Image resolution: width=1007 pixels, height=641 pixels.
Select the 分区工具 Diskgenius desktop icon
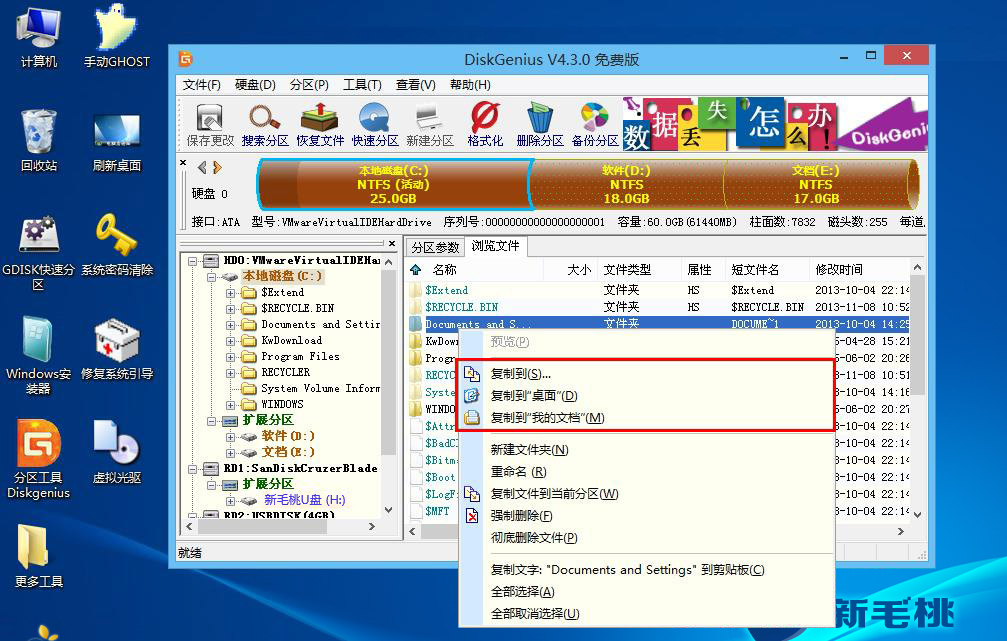39,459
